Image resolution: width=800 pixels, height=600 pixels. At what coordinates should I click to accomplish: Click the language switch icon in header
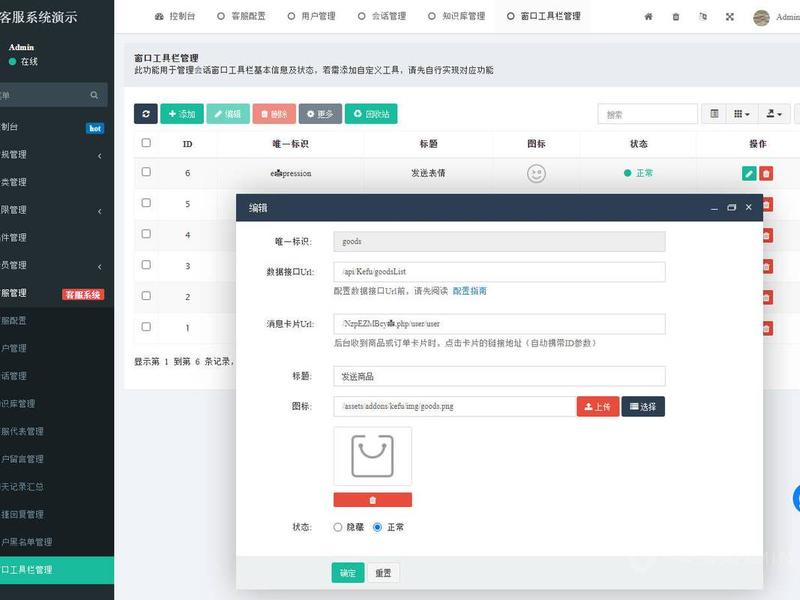pyautogui.click(x=703, y=17)
